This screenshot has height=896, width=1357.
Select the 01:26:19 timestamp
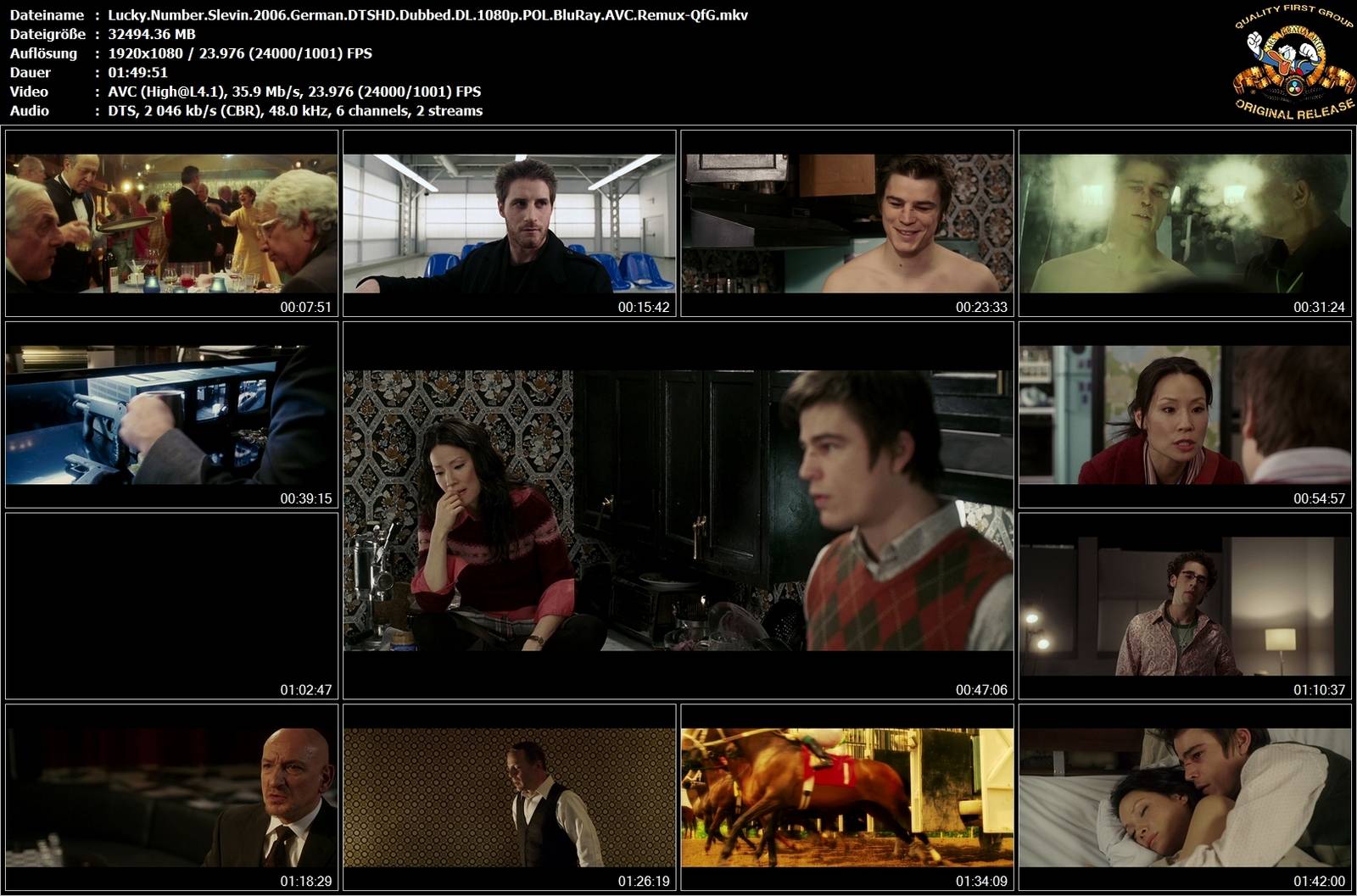click(644, 882)
